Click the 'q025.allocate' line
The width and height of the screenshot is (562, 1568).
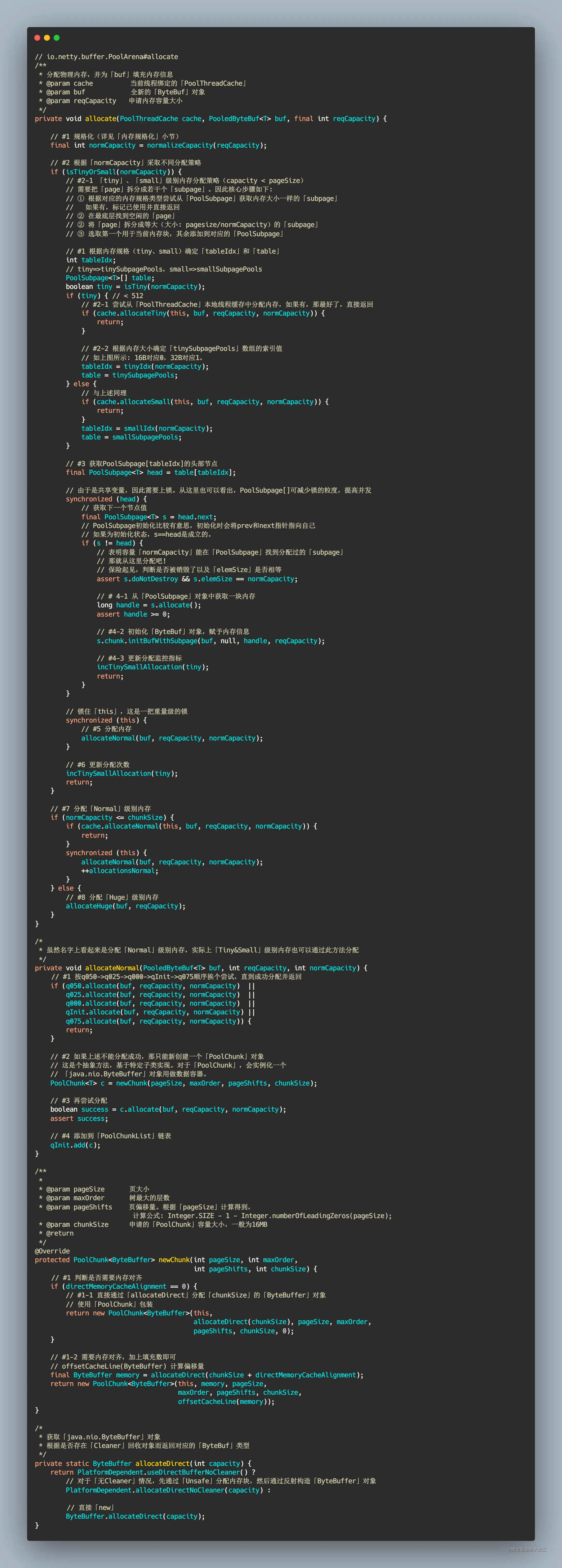161,995
